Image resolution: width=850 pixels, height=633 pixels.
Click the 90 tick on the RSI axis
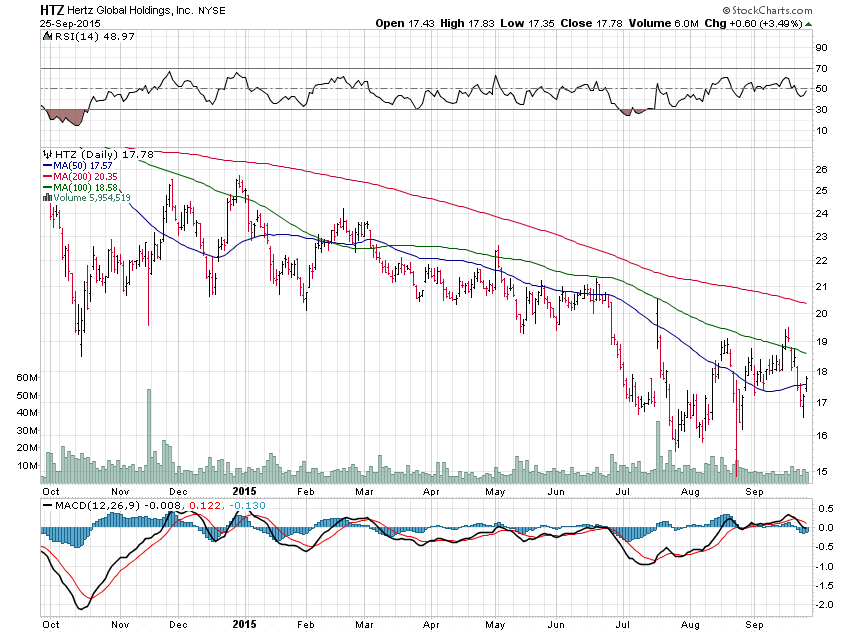[x=821, y=48]
